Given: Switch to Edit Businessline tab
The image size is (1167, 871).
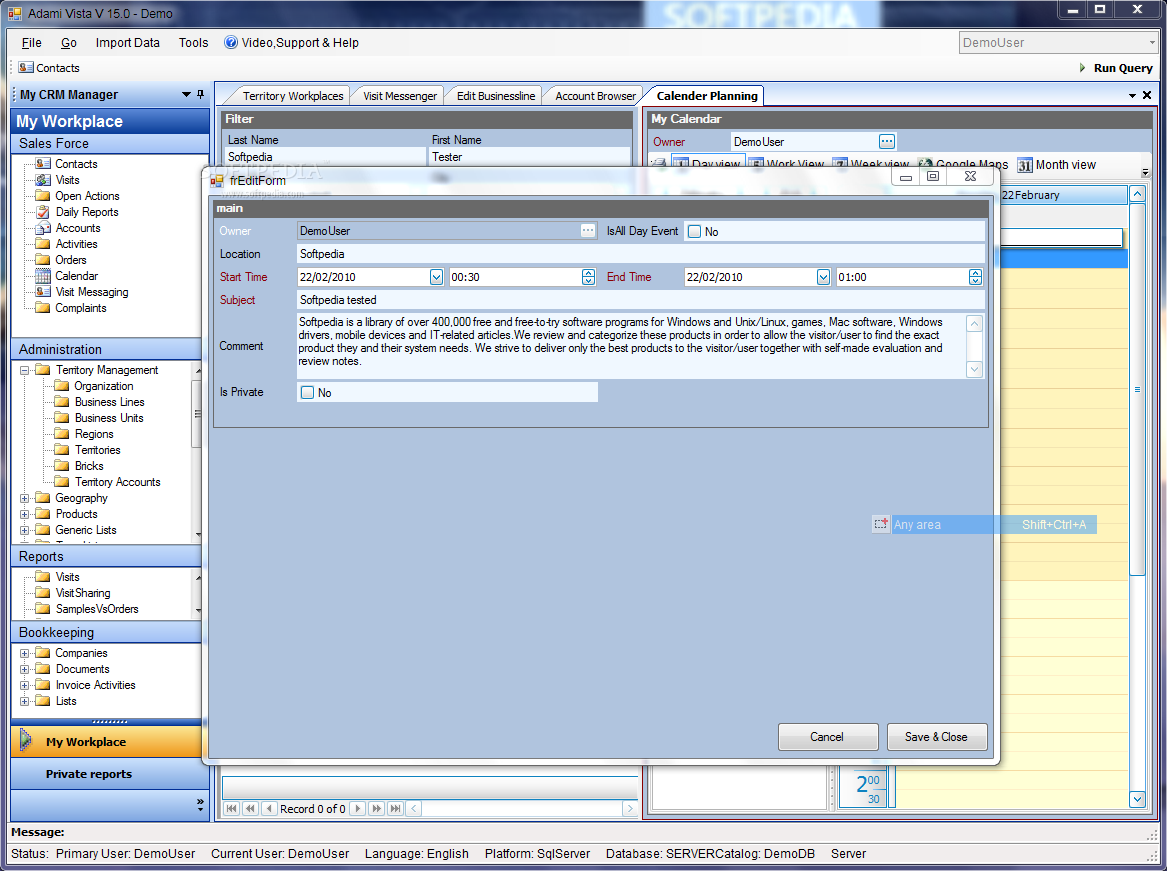Looking at the screenshot, I should point(496,96).
